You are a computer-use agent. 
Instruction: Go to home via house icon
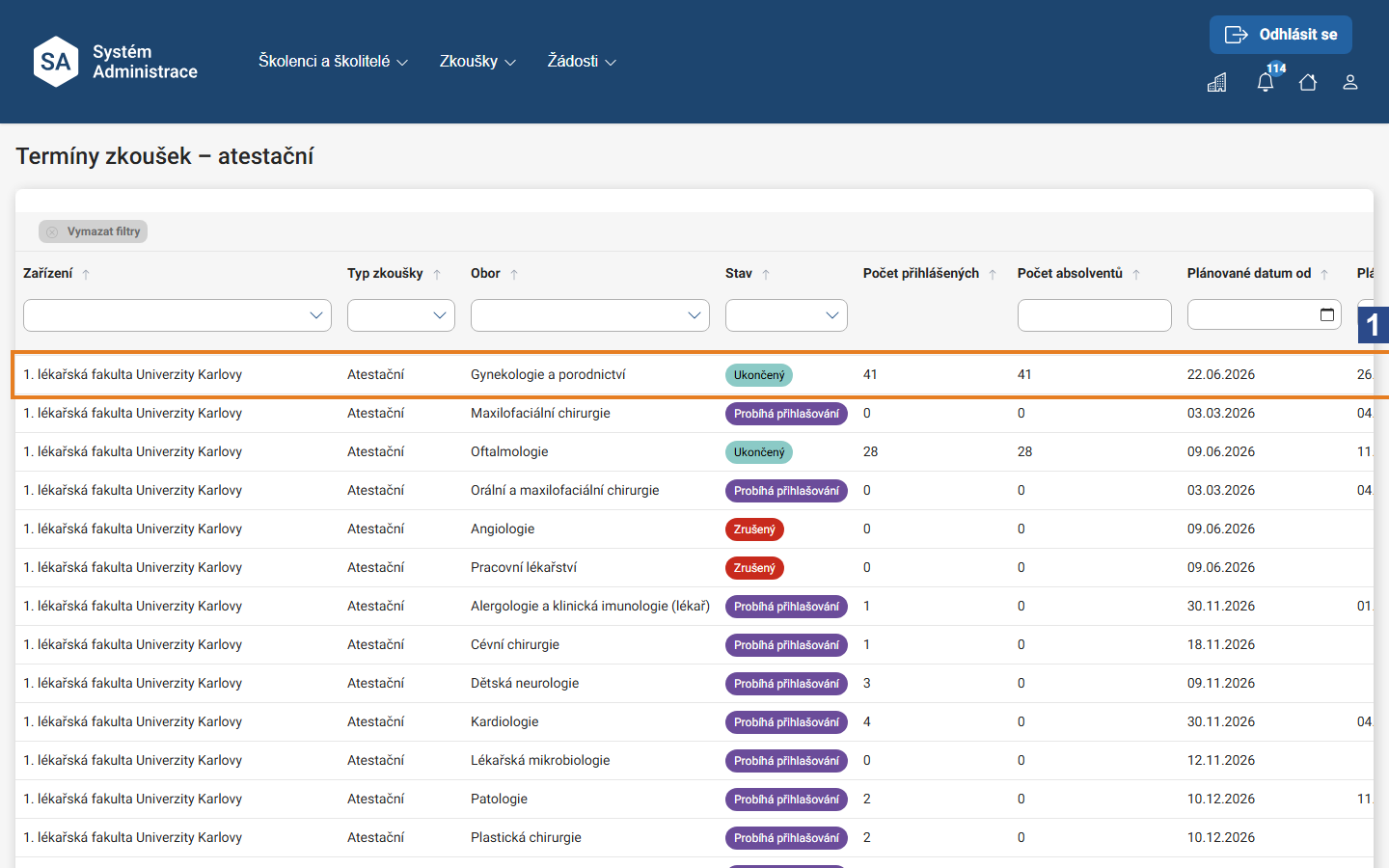point(1308,83)
